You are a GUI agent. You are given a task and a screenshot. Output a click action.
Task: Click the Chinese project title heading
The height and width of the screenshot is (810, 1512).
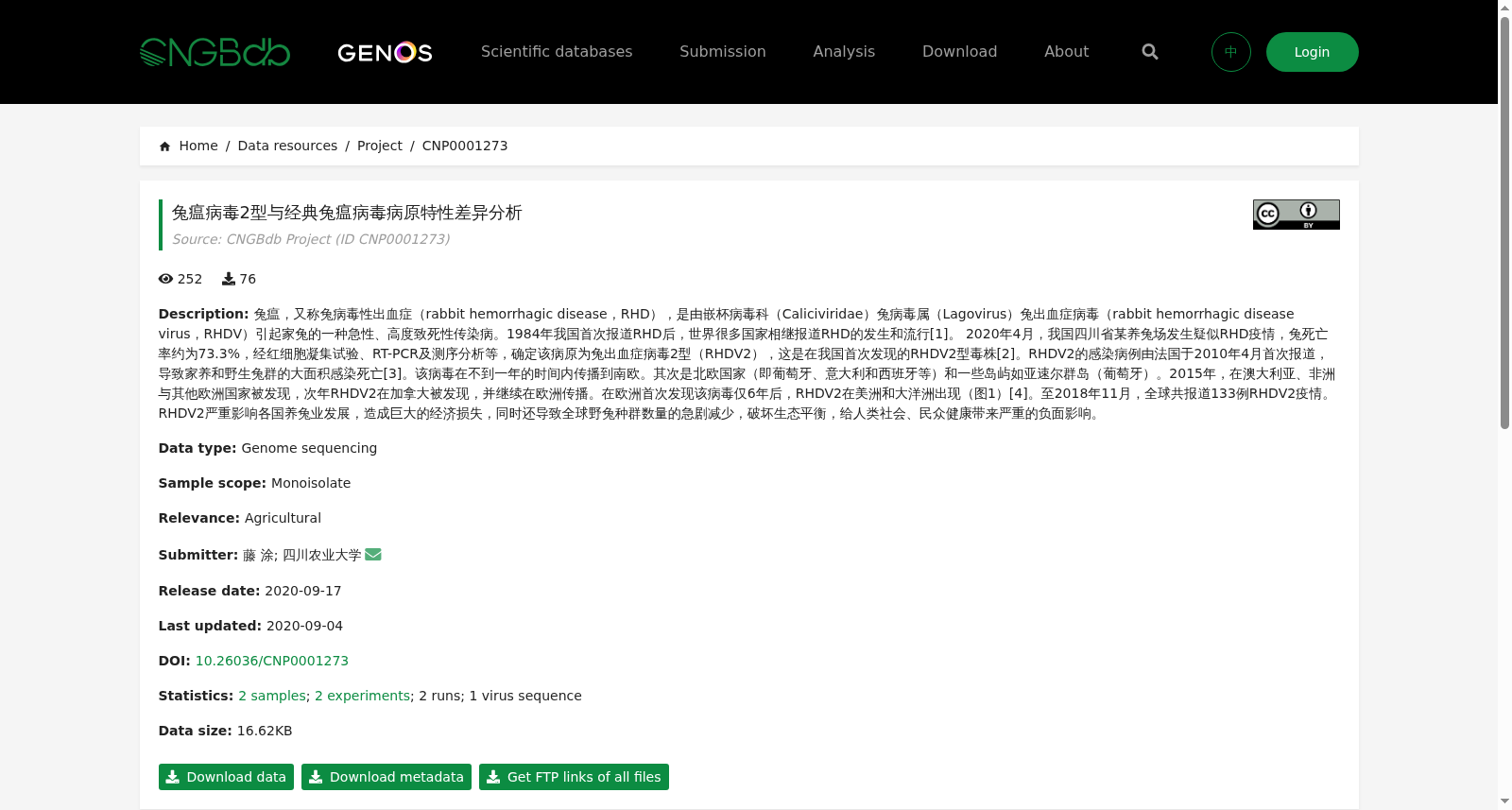pos(347,213)
